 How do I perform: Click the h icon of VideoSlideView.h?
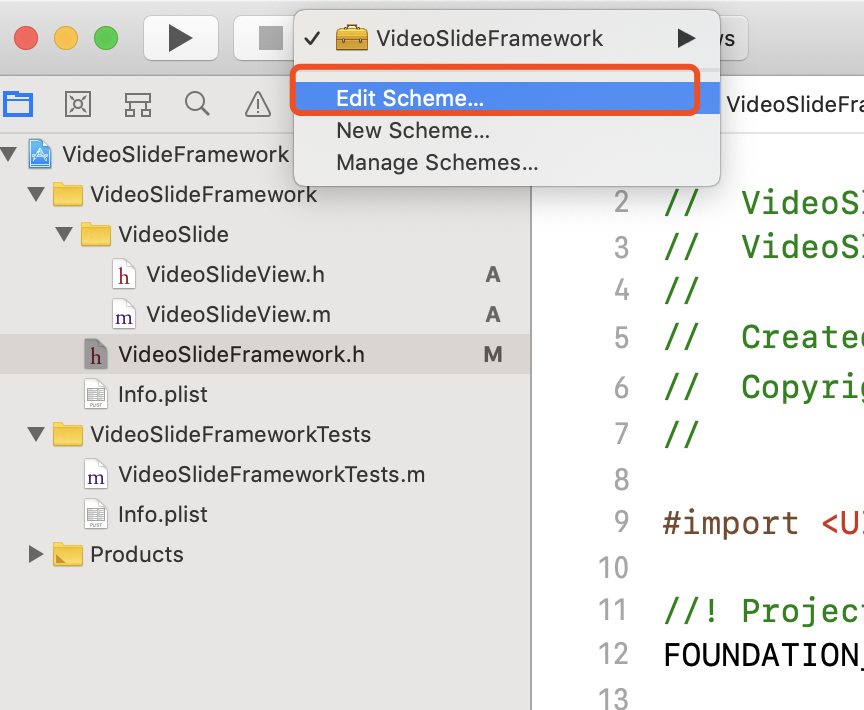coord(124,274)
